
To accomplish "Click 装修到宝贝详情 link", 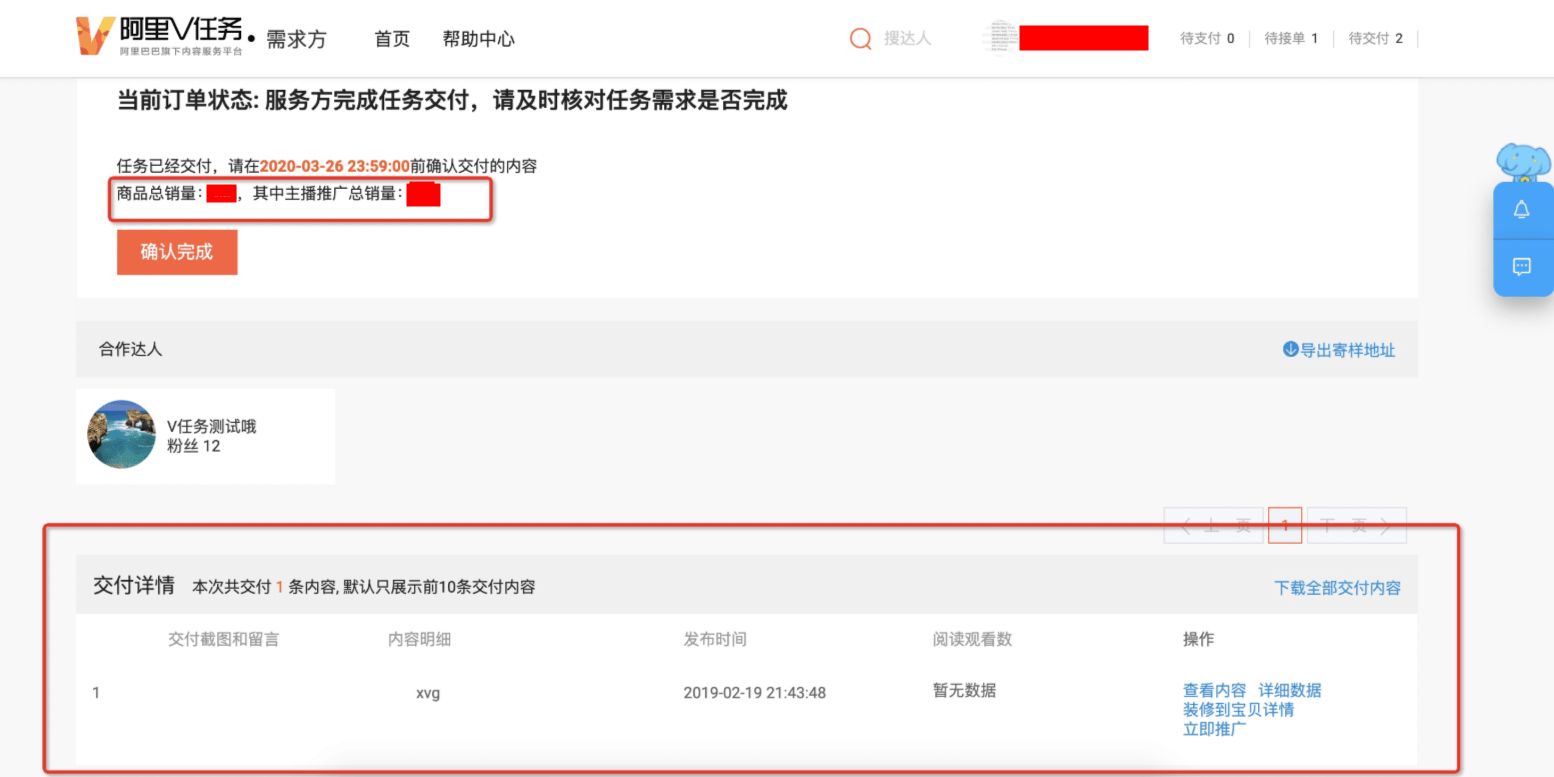I will [1238, 710].
